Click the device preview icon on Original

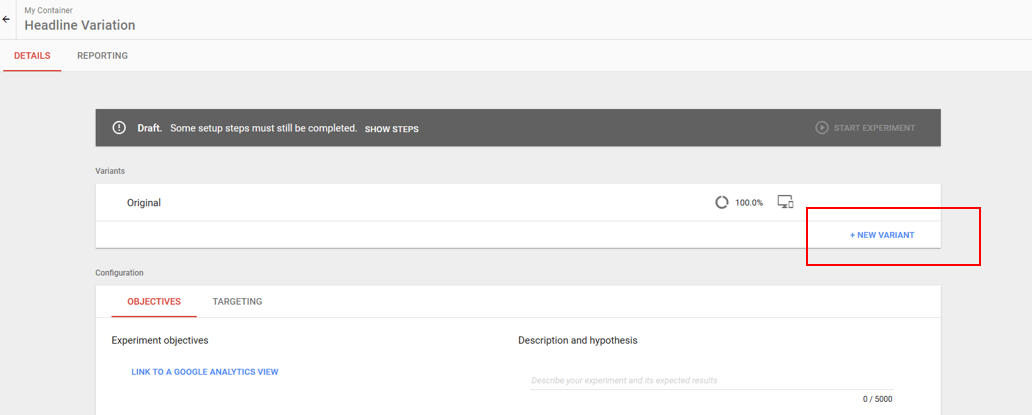pos(785,202)
